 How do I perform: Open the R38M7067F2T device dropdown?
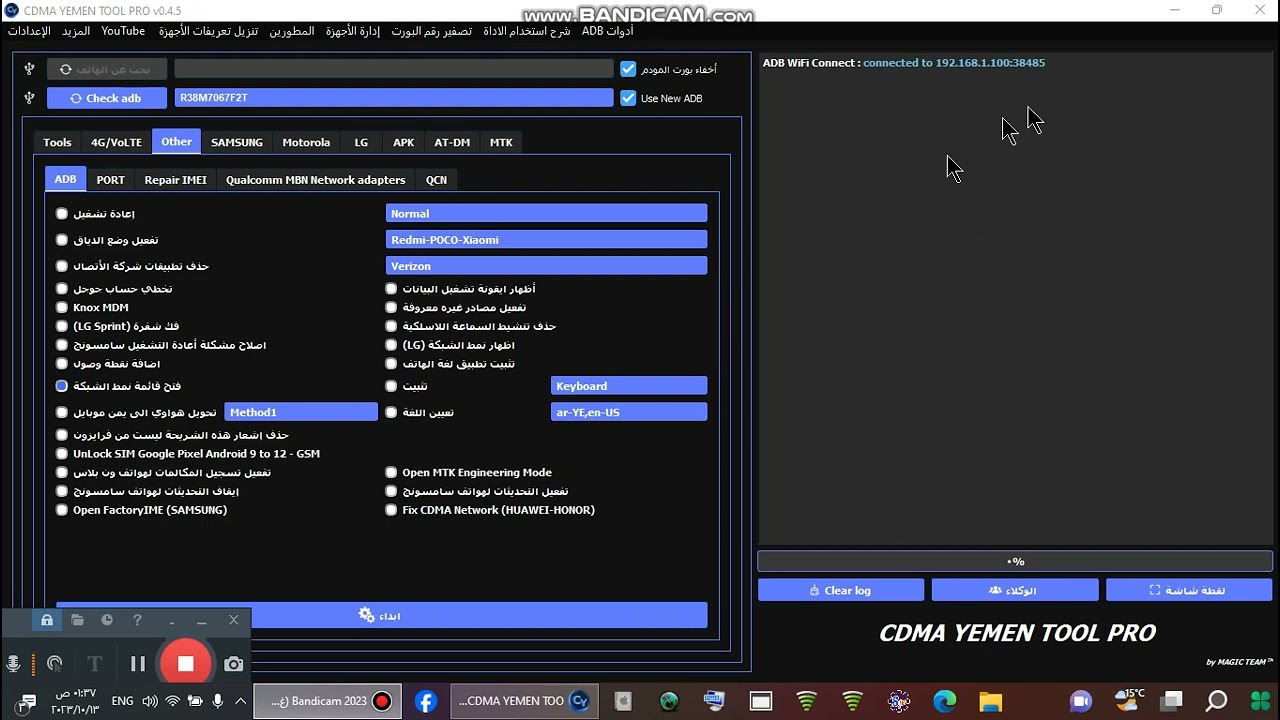click(394, 98)
